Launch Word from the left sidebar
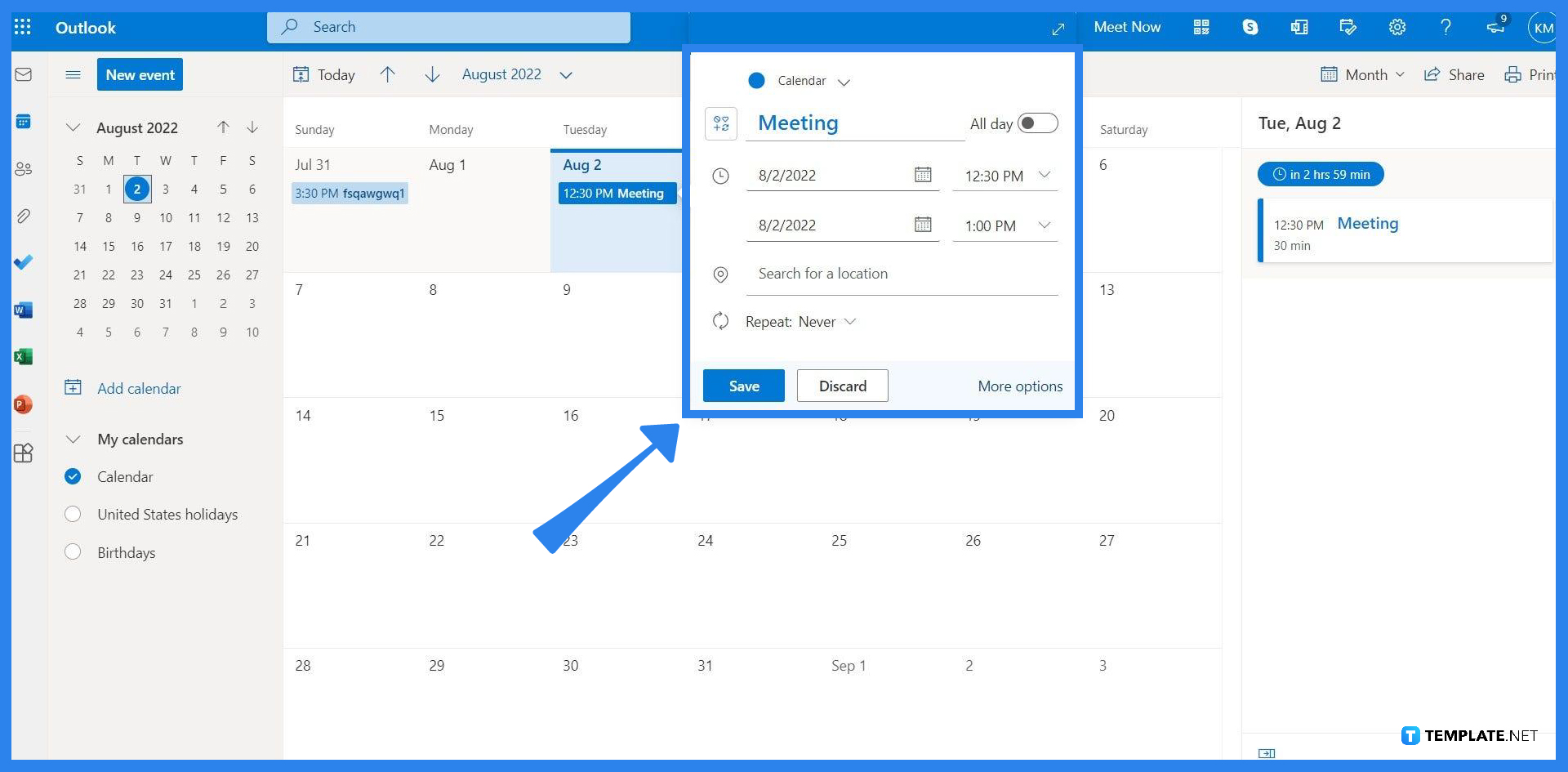 [x=24, y=310]
